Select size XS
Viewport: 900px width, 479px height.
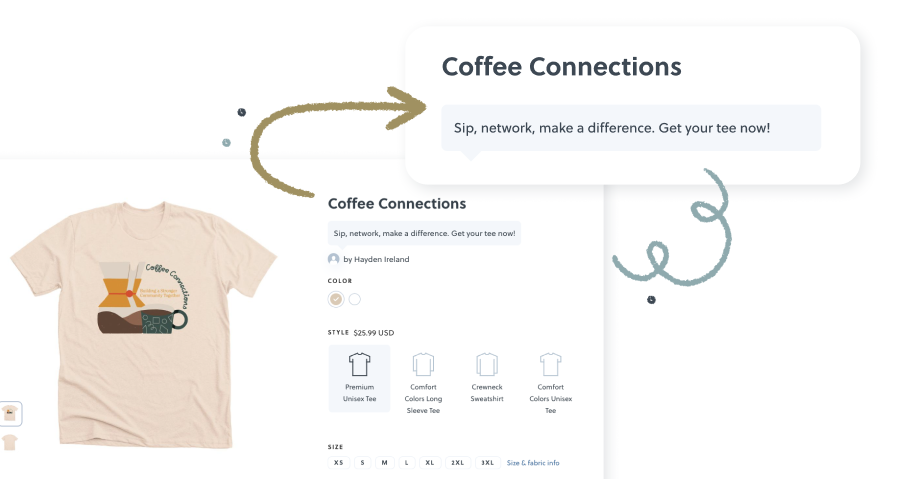pyautogui.click(x=339, y=462)
